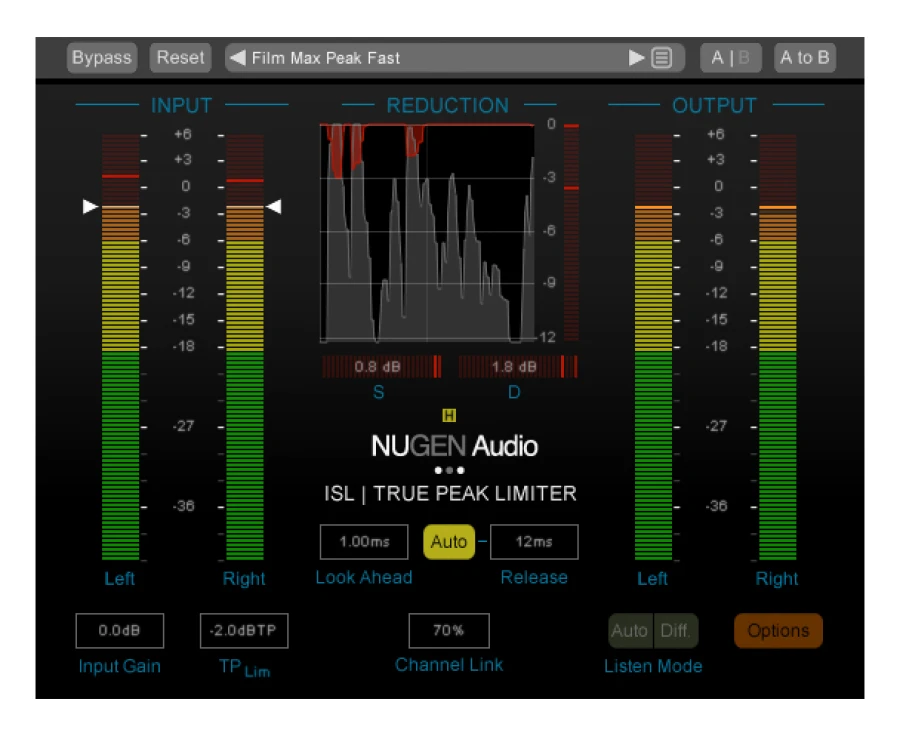Click the OUTPUT section heading
The image size is (900, 736).
715,106
